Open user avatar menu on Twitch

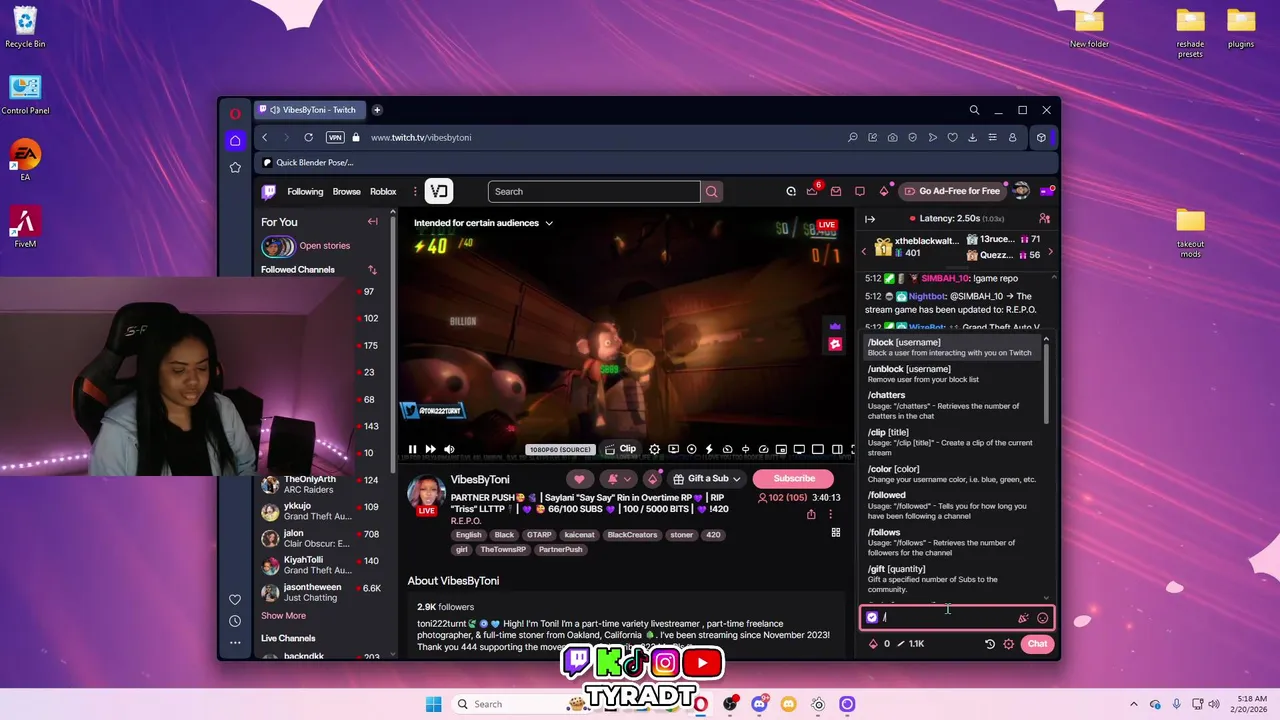tap(1021, 191)
